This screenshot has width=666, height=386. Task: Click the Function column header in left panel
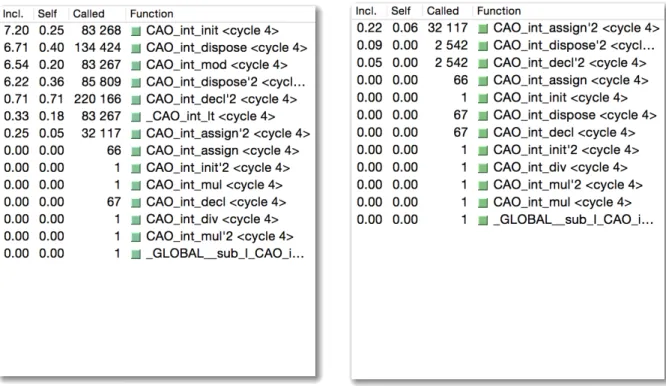[152, 14]
